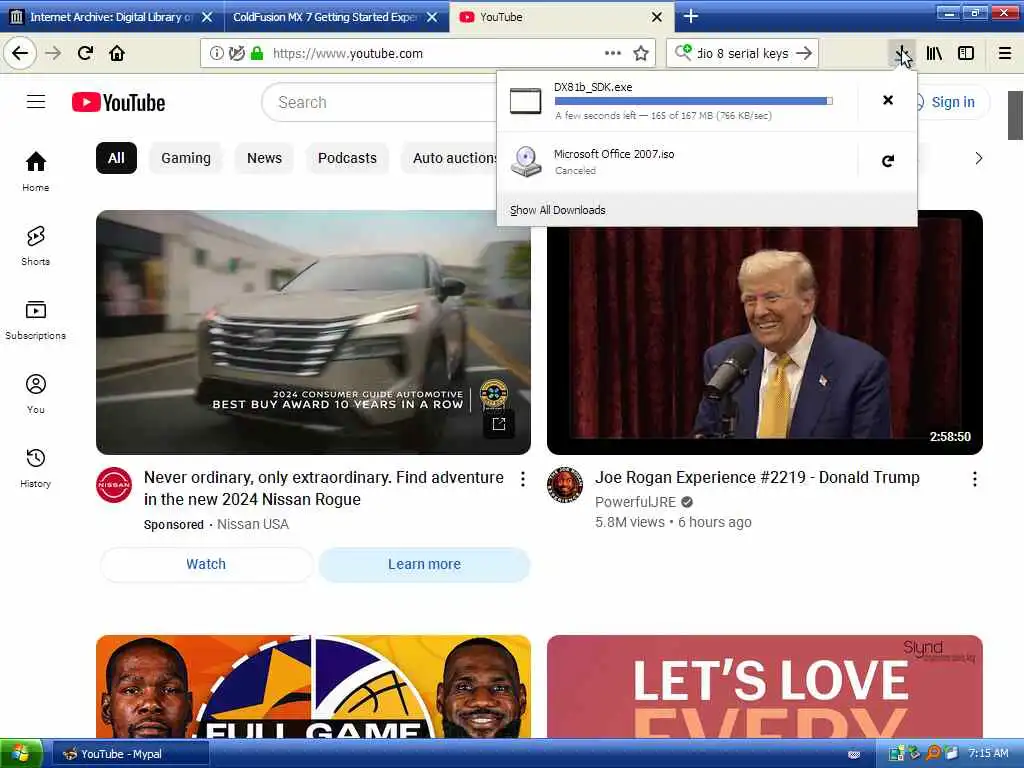The width and height of the screenshot is (1024, 768).
Task: Open tracking protection shield icon
Action: pos(237,54)
